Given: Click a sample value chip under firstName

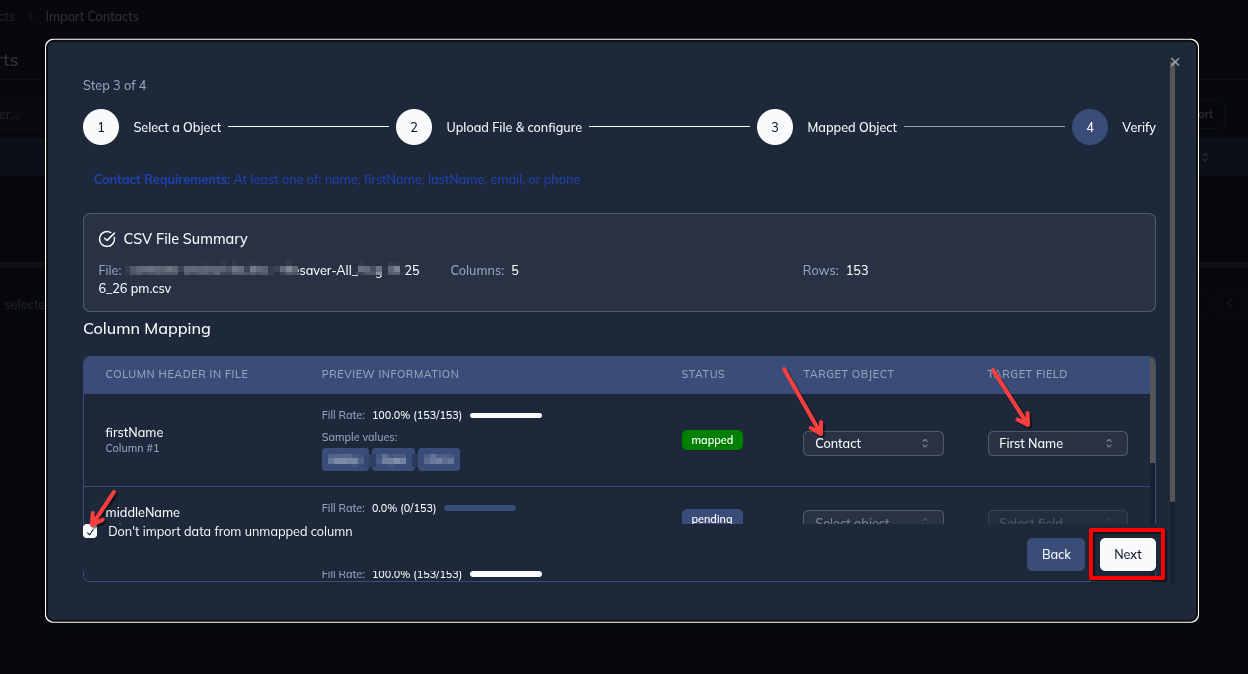Looking at the screenshot, I should coord(345,459).
